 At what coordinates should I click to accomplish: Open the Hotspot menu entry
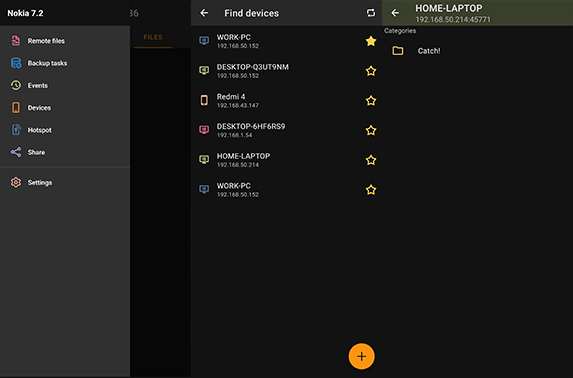click(x=65, y=130)
